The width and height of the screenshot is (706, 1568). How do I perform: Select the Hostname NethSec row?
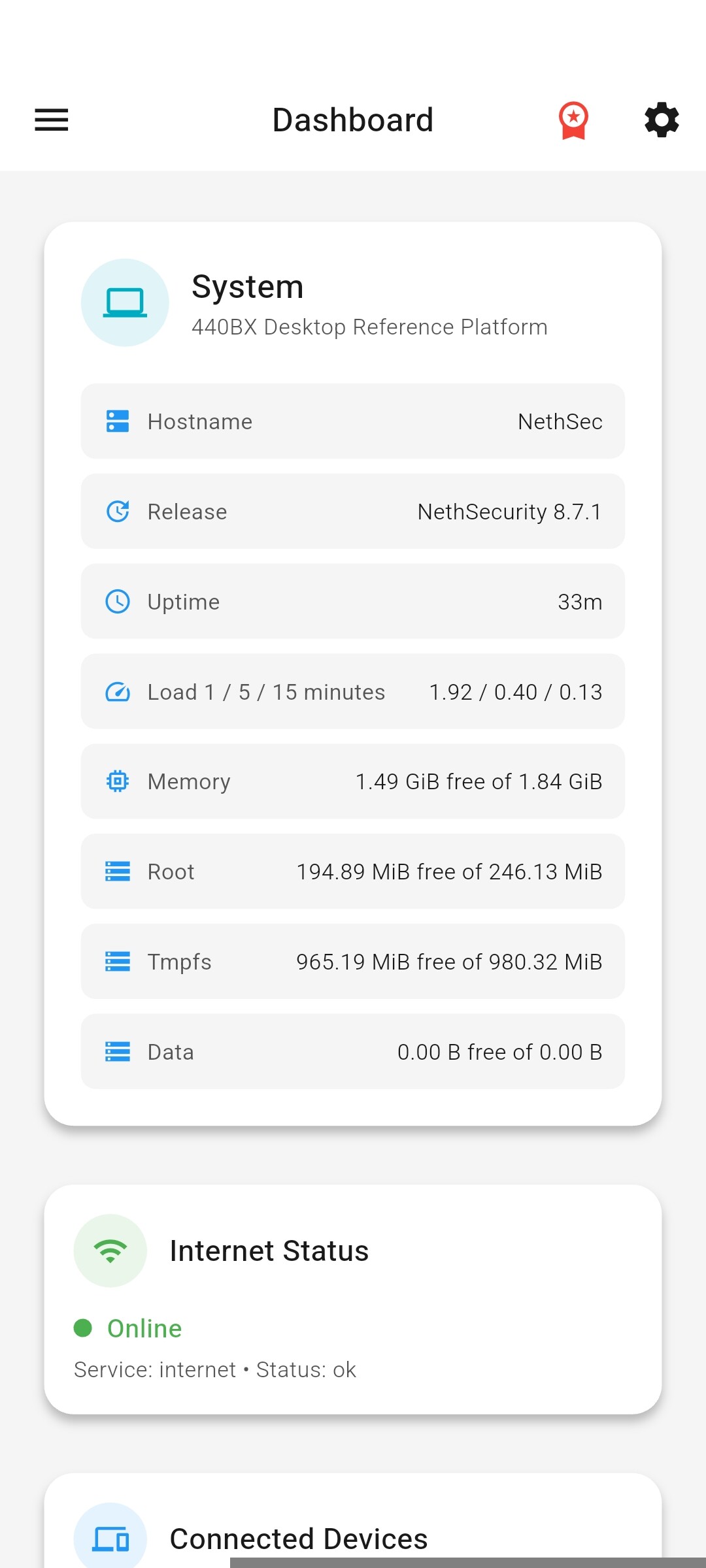pyautogui.click(x=353, y=421)
